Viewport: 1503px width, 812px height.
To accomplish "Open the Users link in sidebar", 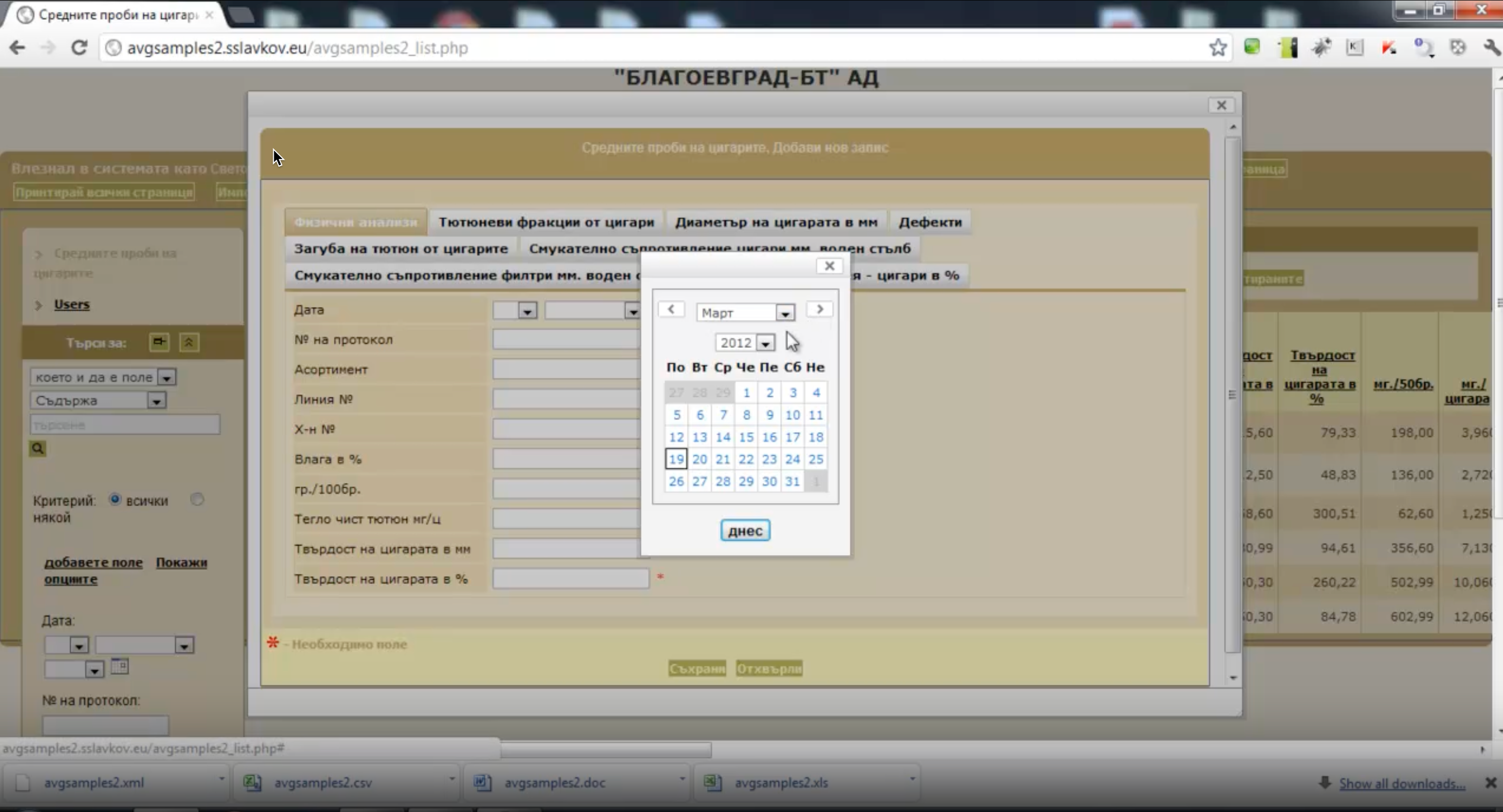I will pyautogui.click(x=72, y=304).
